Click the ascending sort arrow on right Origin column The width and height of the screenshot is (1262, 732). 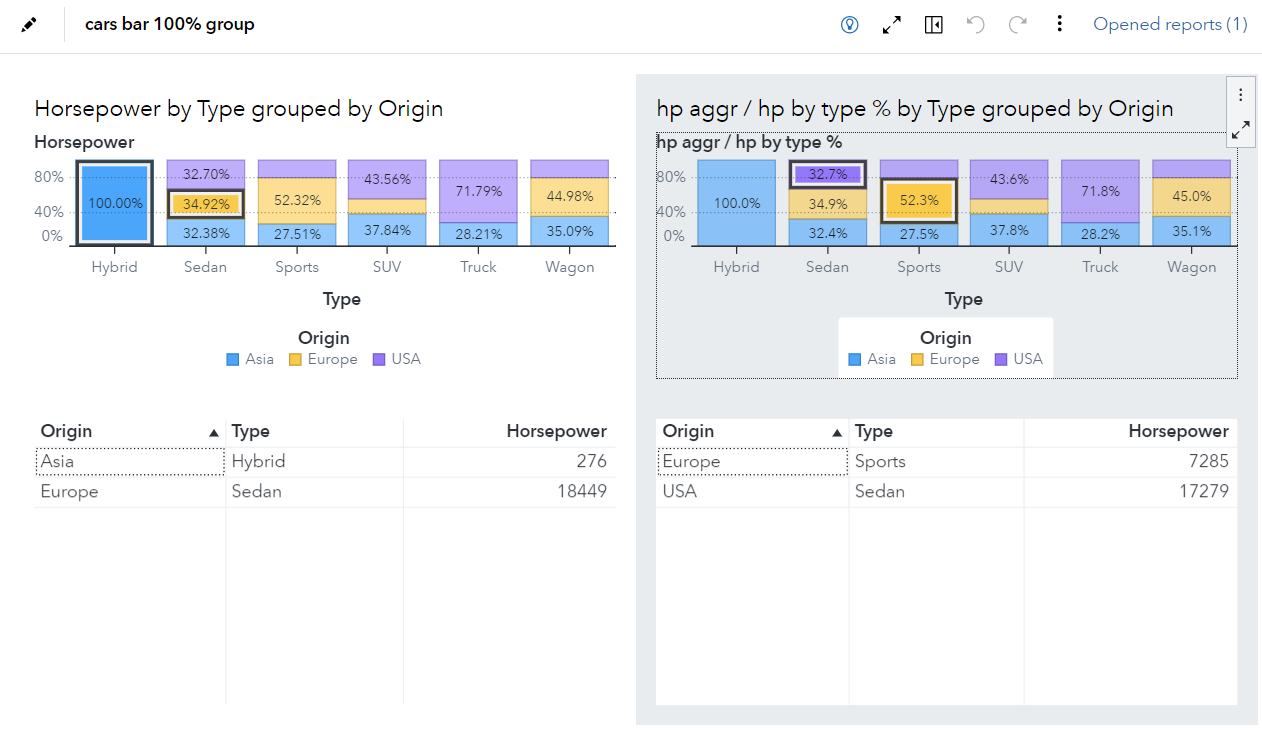coord(836,431)
